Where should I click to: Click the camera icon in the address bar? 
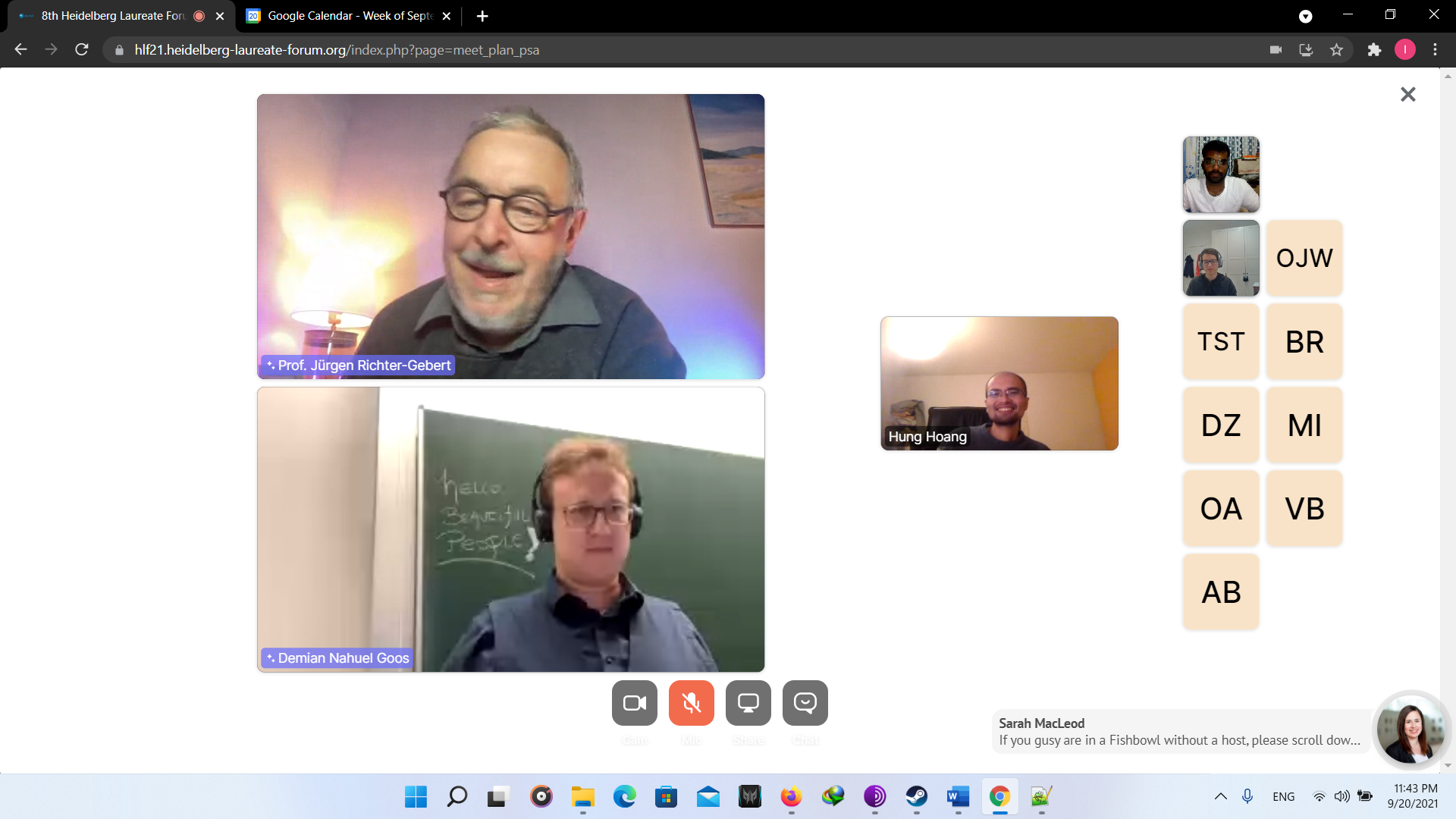(x=1276, y=50)
